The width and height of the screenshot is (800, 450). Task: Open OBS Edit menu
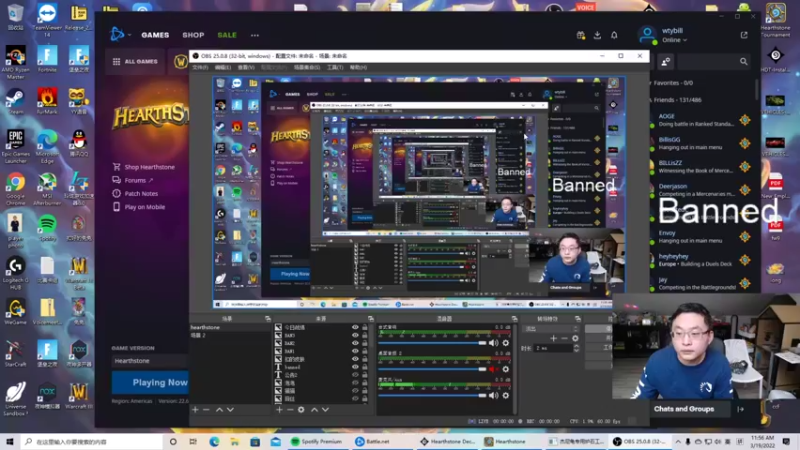coord(222,67)
